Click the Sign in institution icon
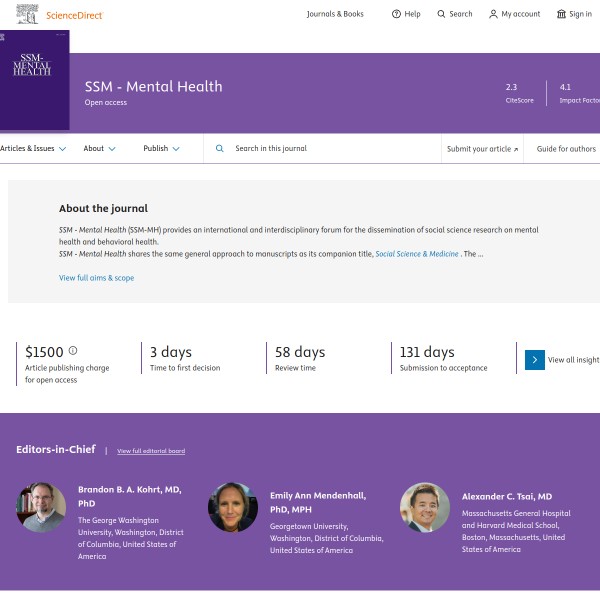 tap(561, 14)
